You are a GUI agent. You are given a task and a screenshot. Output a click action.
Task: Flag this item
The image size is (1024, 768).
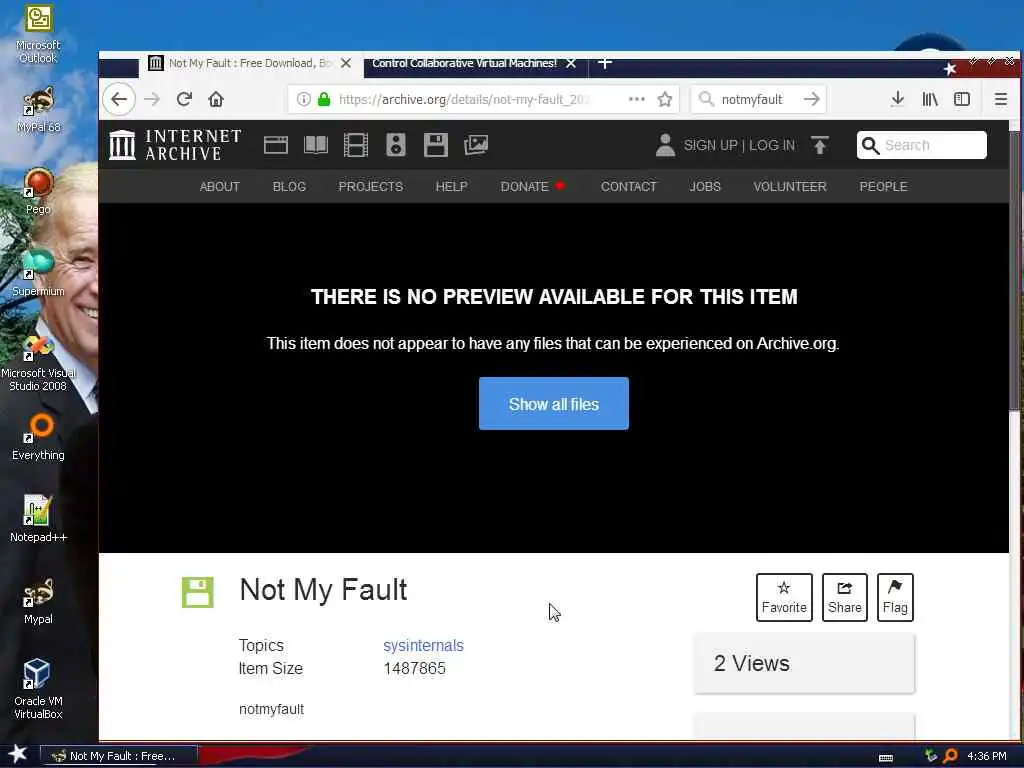pyautogui.click(x=895, y=597)
